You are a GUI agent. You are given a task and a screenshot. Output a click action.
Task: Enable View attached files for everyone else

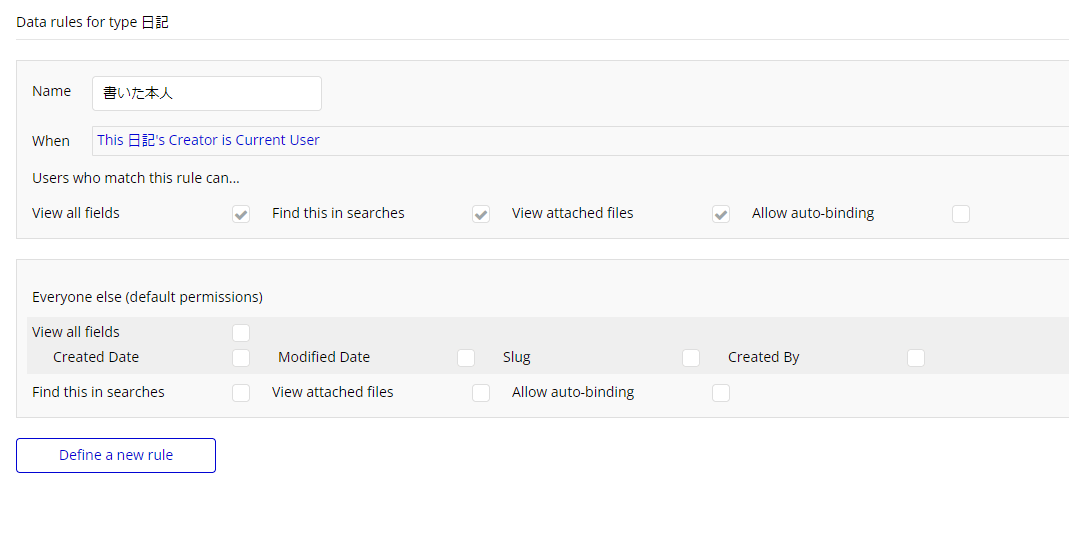click(x=481, y=393)
